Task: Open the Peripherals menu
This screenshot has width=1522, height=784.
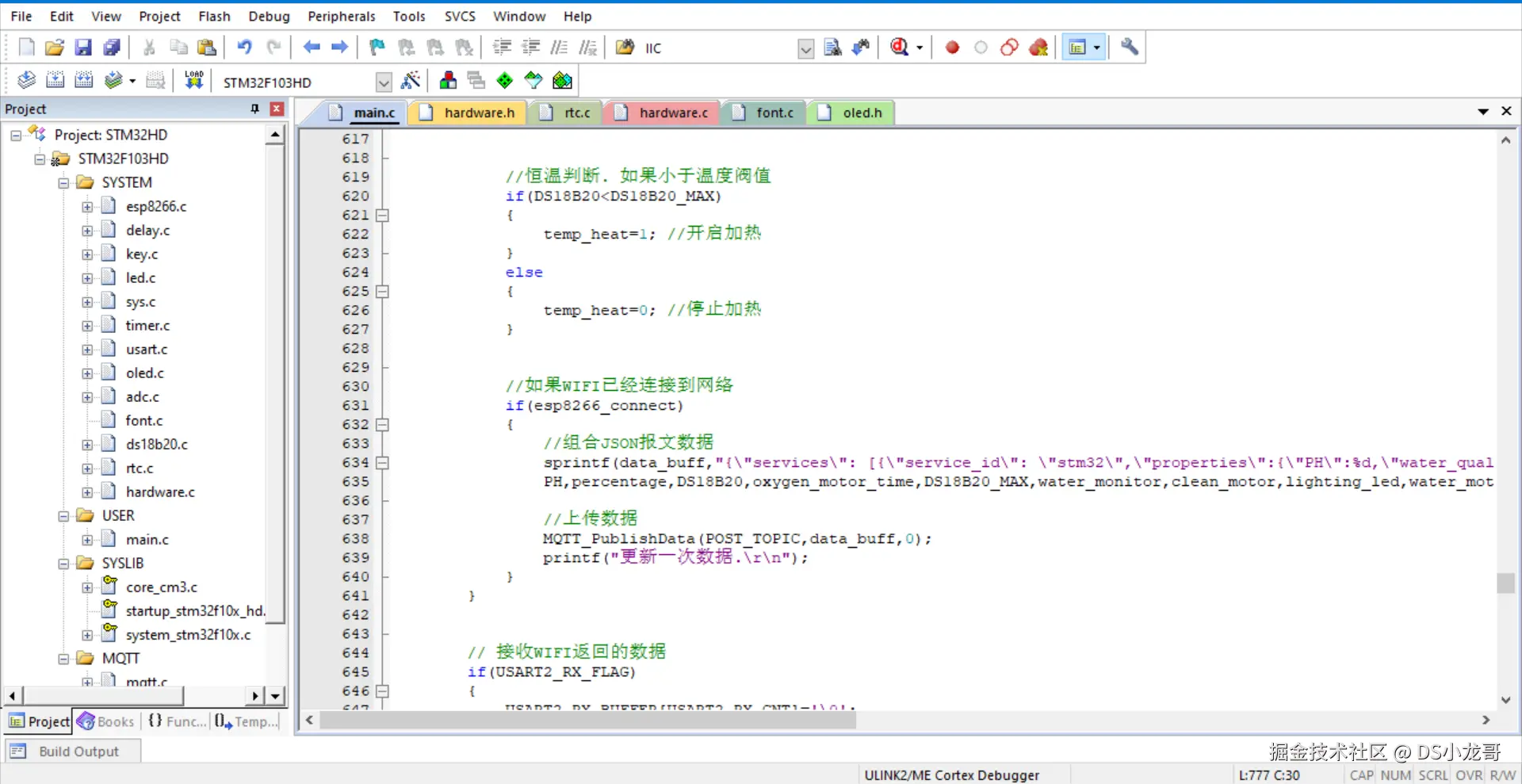Action: 341,16
